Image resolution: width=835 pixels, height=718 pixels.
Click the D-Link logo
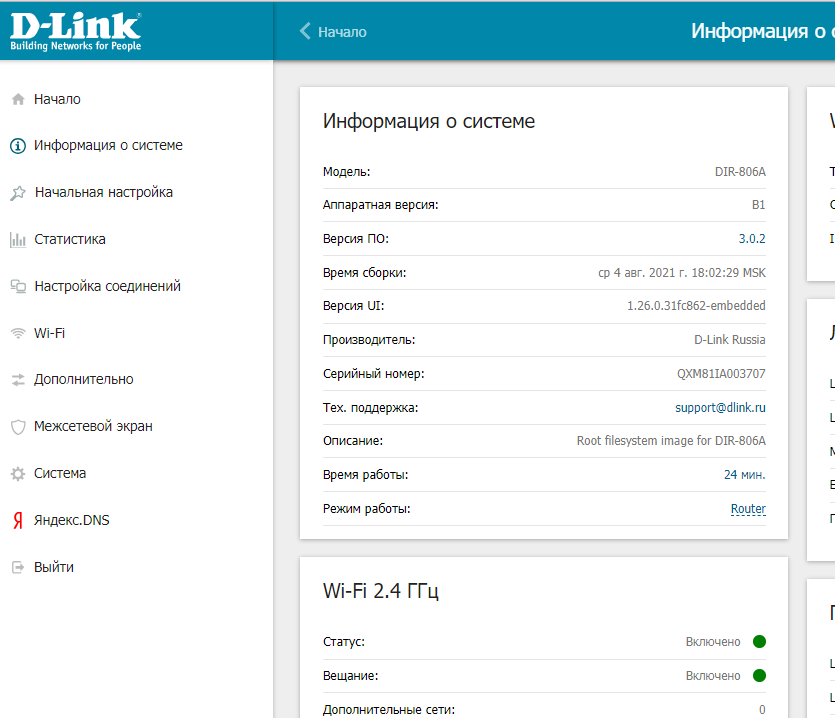(x=76, y=31)
